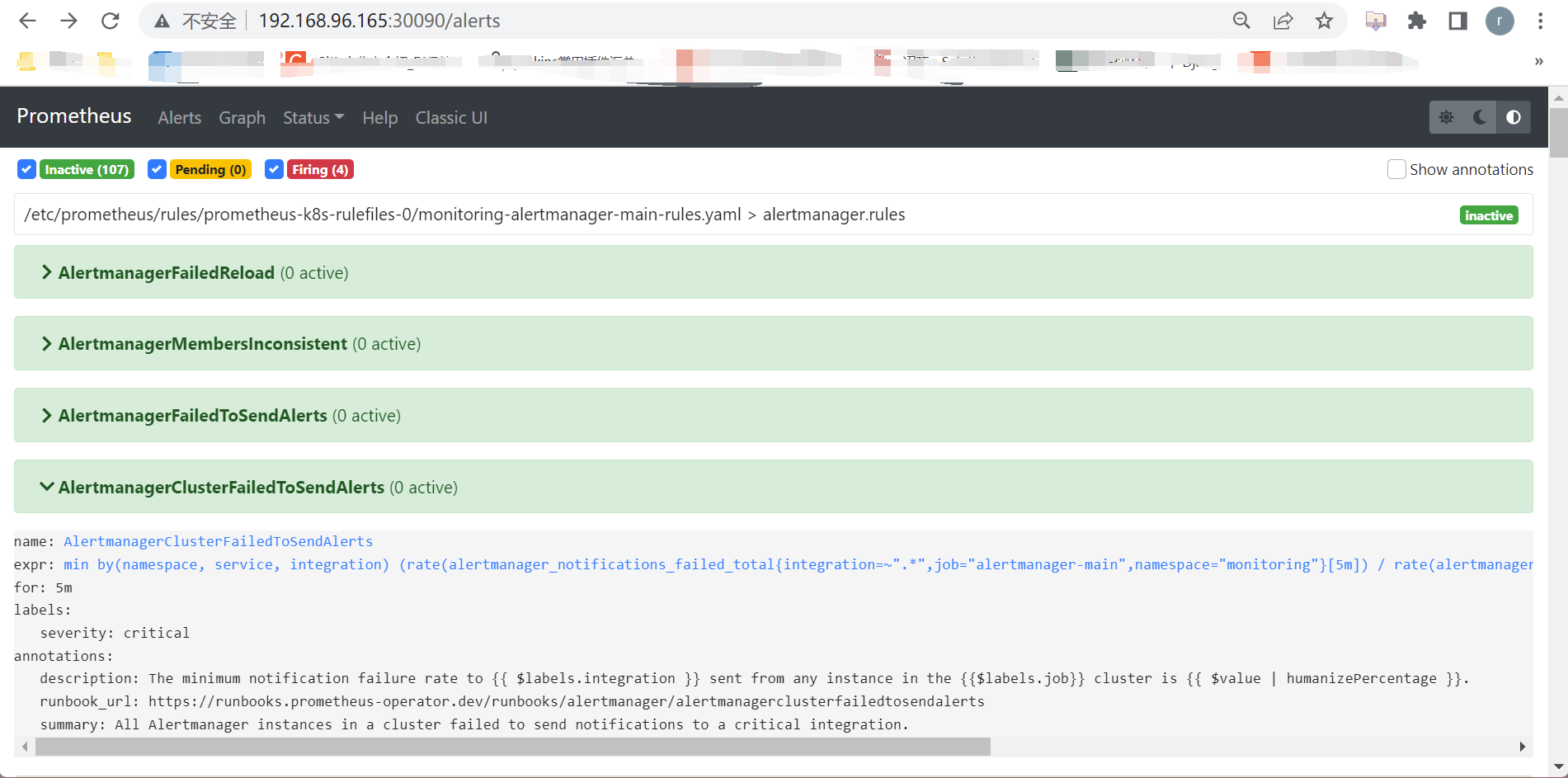The height and width of the screenshot is (778, 1568).
Task: Open the Graph nav item
Action: (x=242, y=118)
